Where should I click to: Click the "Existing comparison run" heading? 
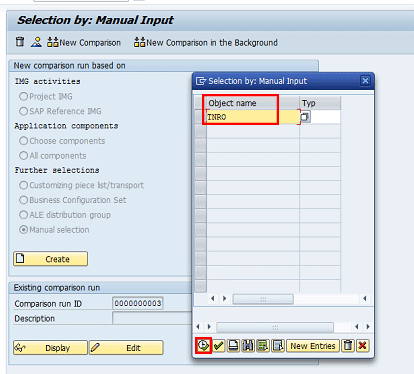[57, 288]
